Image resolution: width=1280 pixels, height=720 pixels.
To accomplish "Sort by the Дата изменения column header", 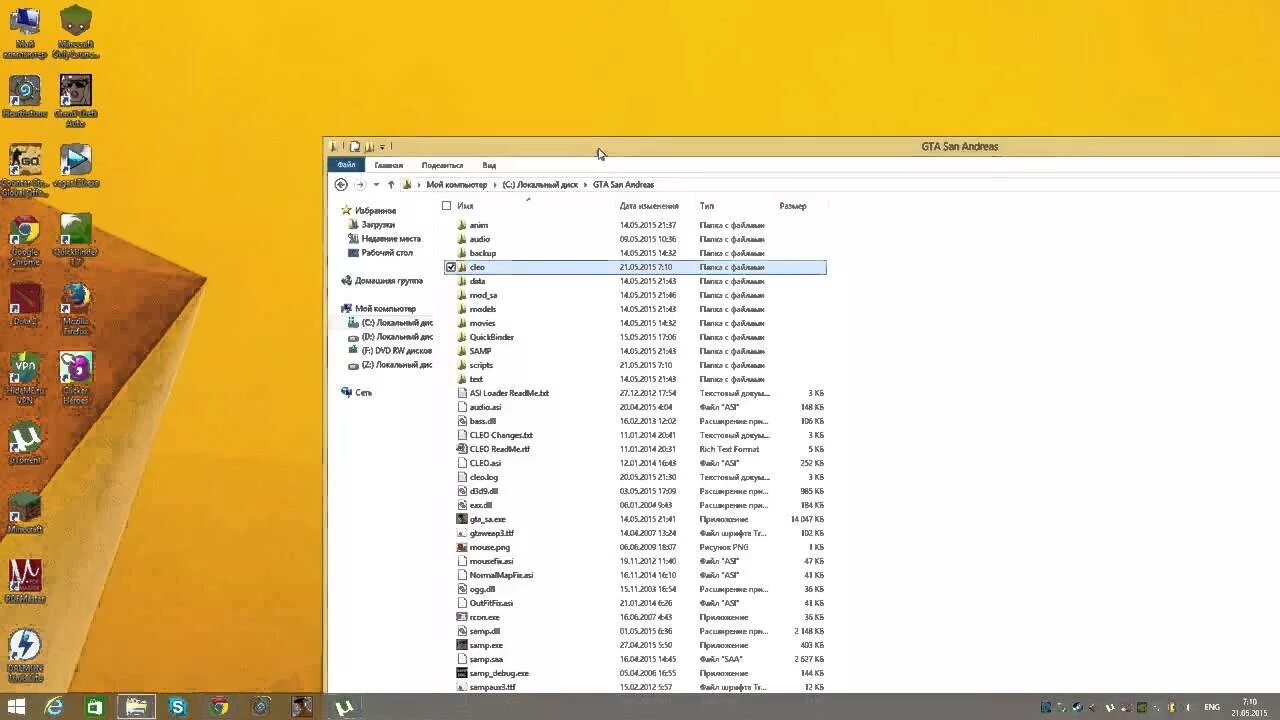I will pos(649,206).
